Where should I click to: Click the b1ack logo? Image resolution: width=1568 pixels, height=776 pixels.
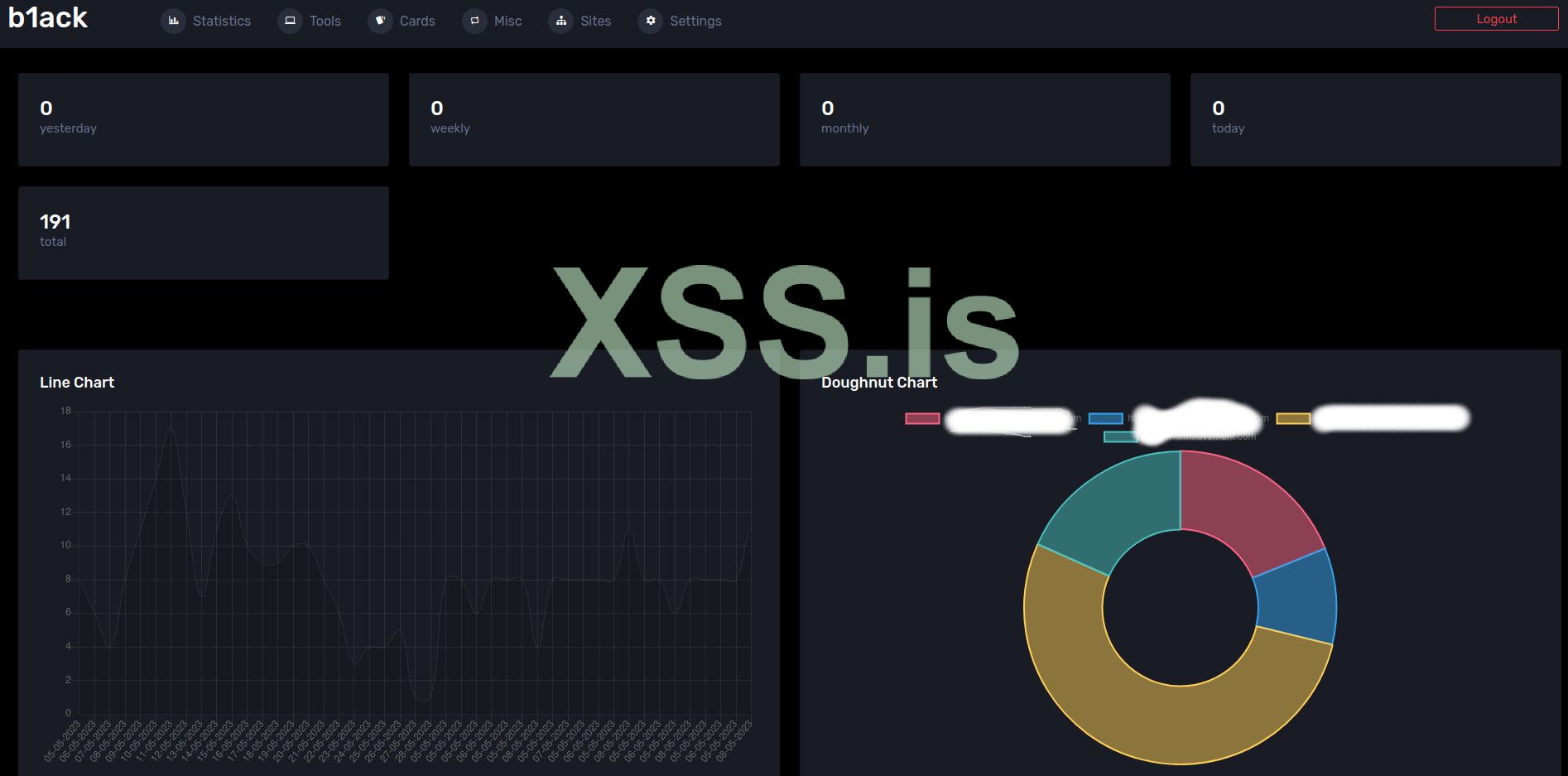[48, 17]
